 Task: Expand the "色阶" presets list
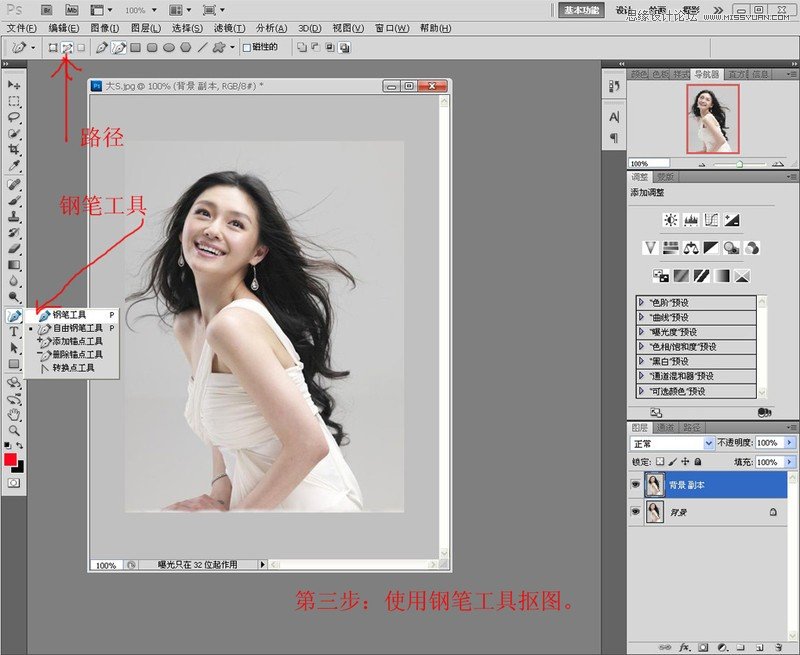641,302
